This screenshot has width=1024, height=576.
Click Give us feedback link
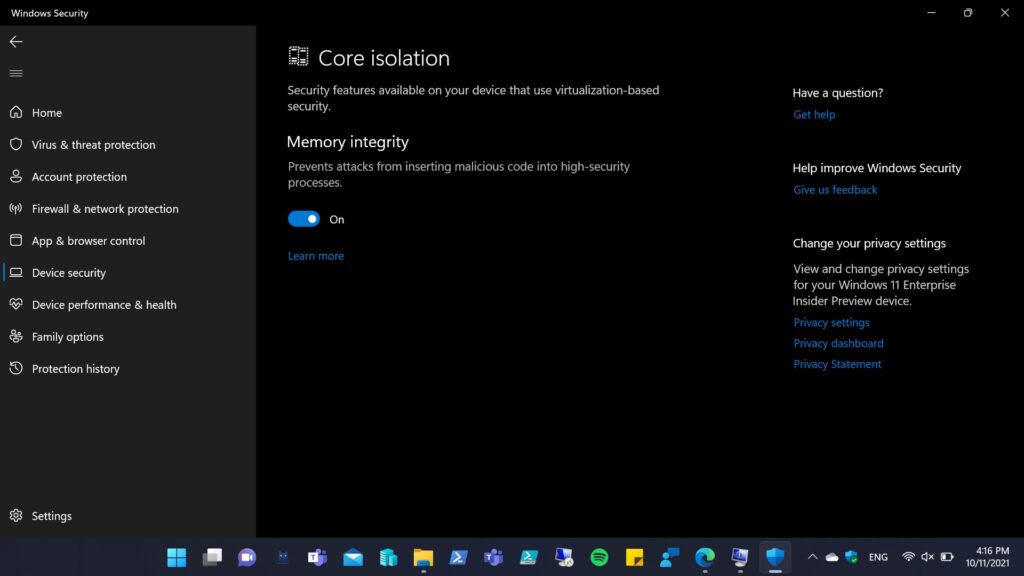(x=834, y=190)
